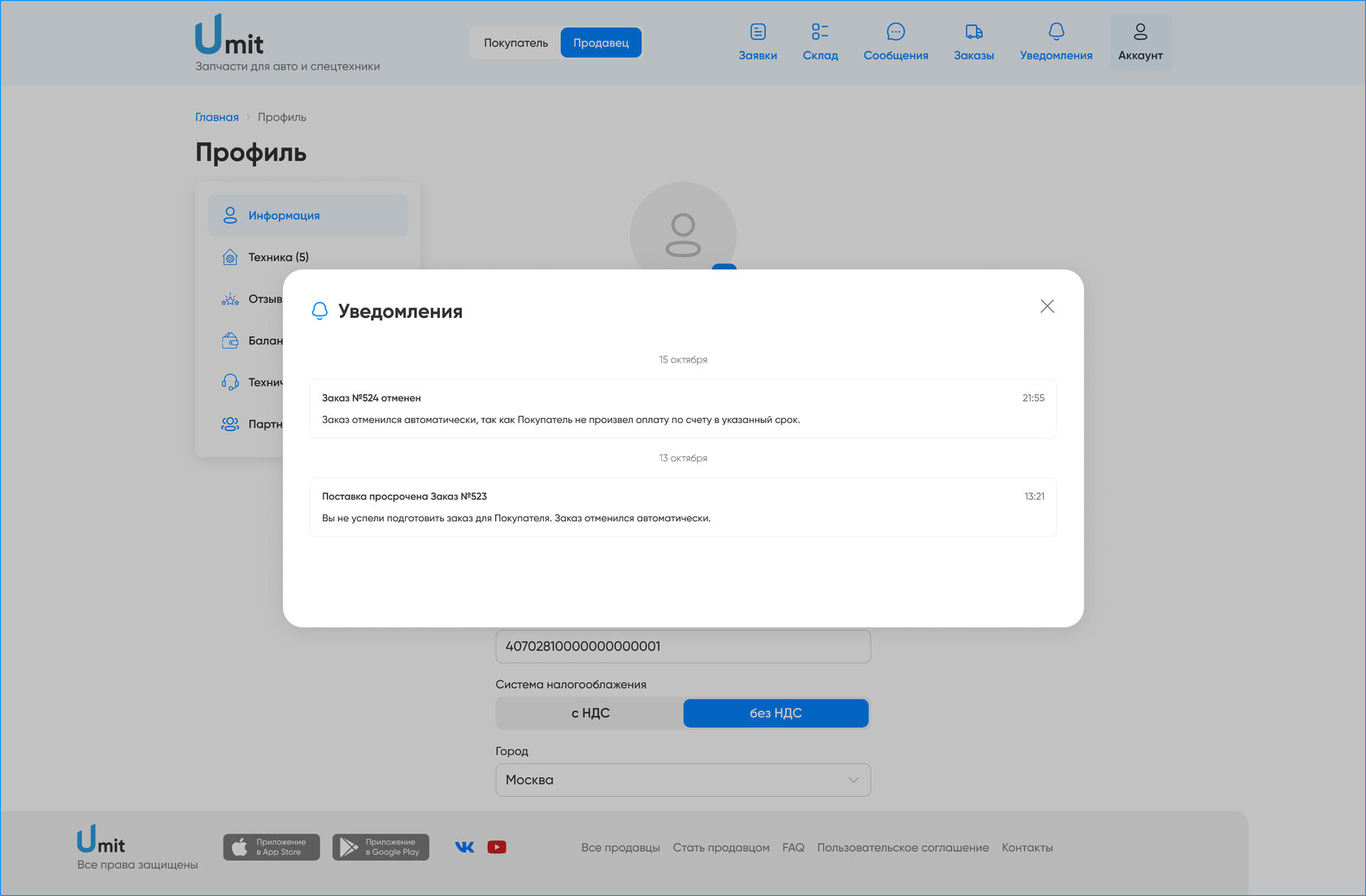Click the partners group icon in sidebar
Image resolution: width=1366 pixels, height=896 pixels.
pyautogui.click(x=230, y=424)
